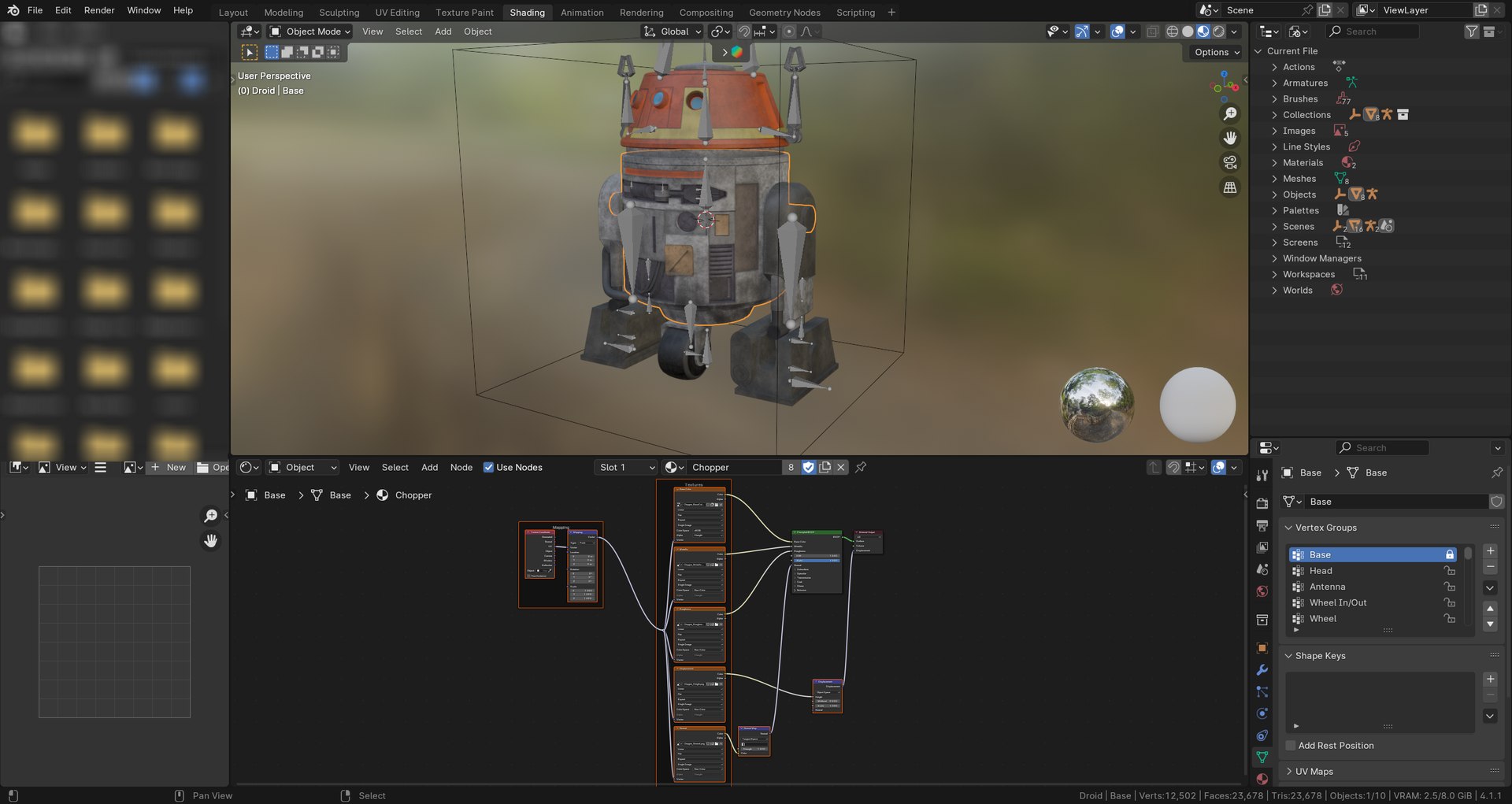
Task: Toggle fake user shield on Chopper material
Action: (808, 468)
